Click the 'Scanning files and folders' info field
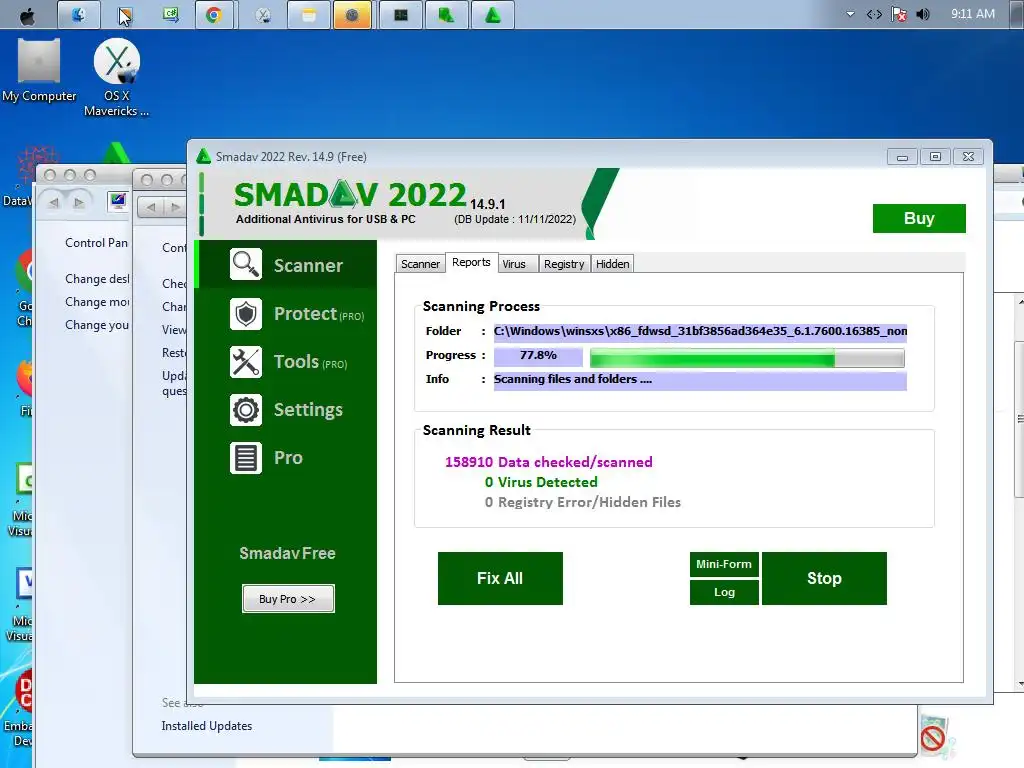This screenshot has width=1024, height=768. [x=700, y=380]
